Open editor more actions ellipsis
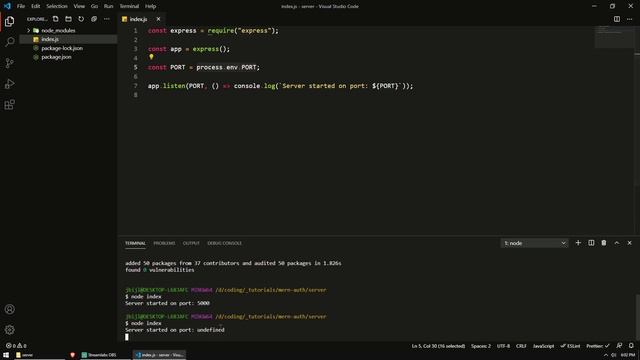This screenshot has height=360, width=640. [x=629, y=19]
